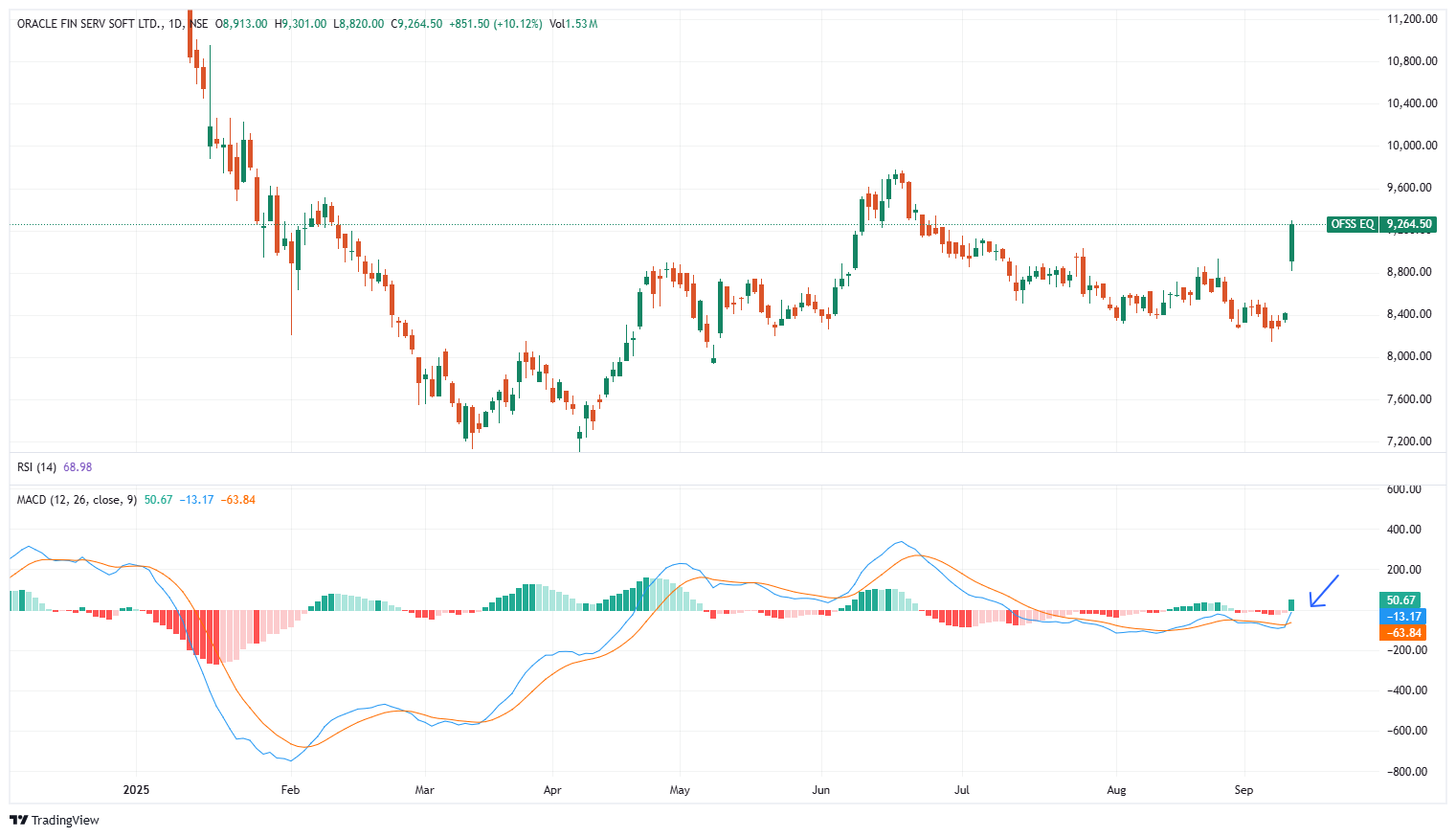Click the 1D interval in chart title
Screen dimensions: 1456x837
175,23
